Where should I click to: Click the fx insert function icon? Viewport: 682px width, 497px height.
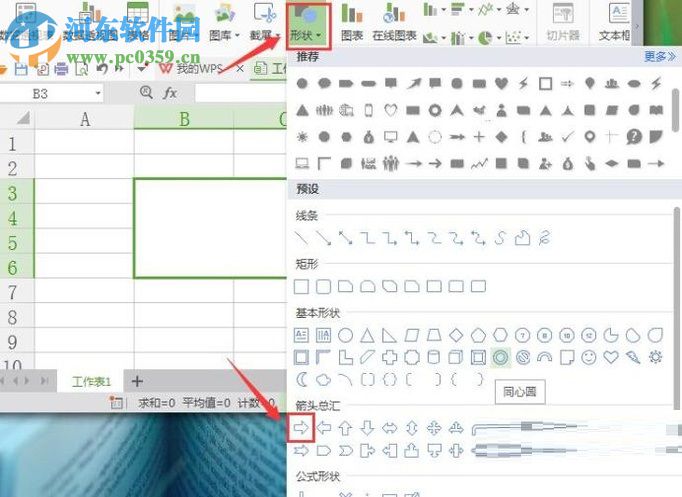pyautogui.click(x=170, y=93)
